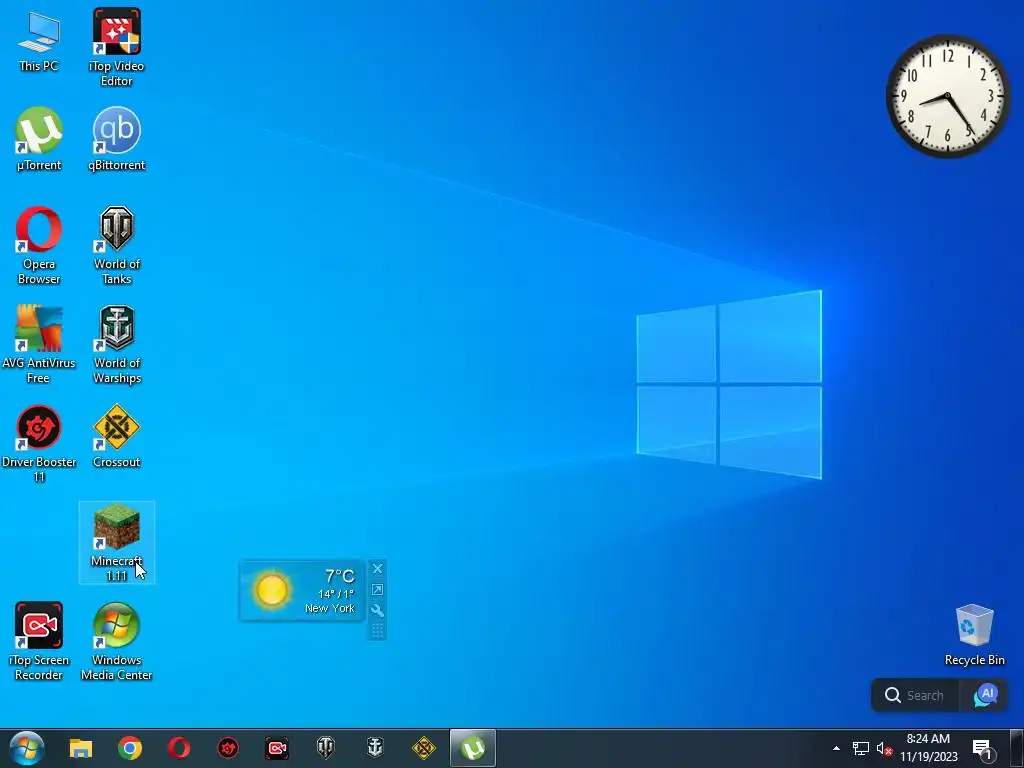Click the weather gadget drag handle
The height and width of the screenshot is (768, 1024).
tap(377, 630)
